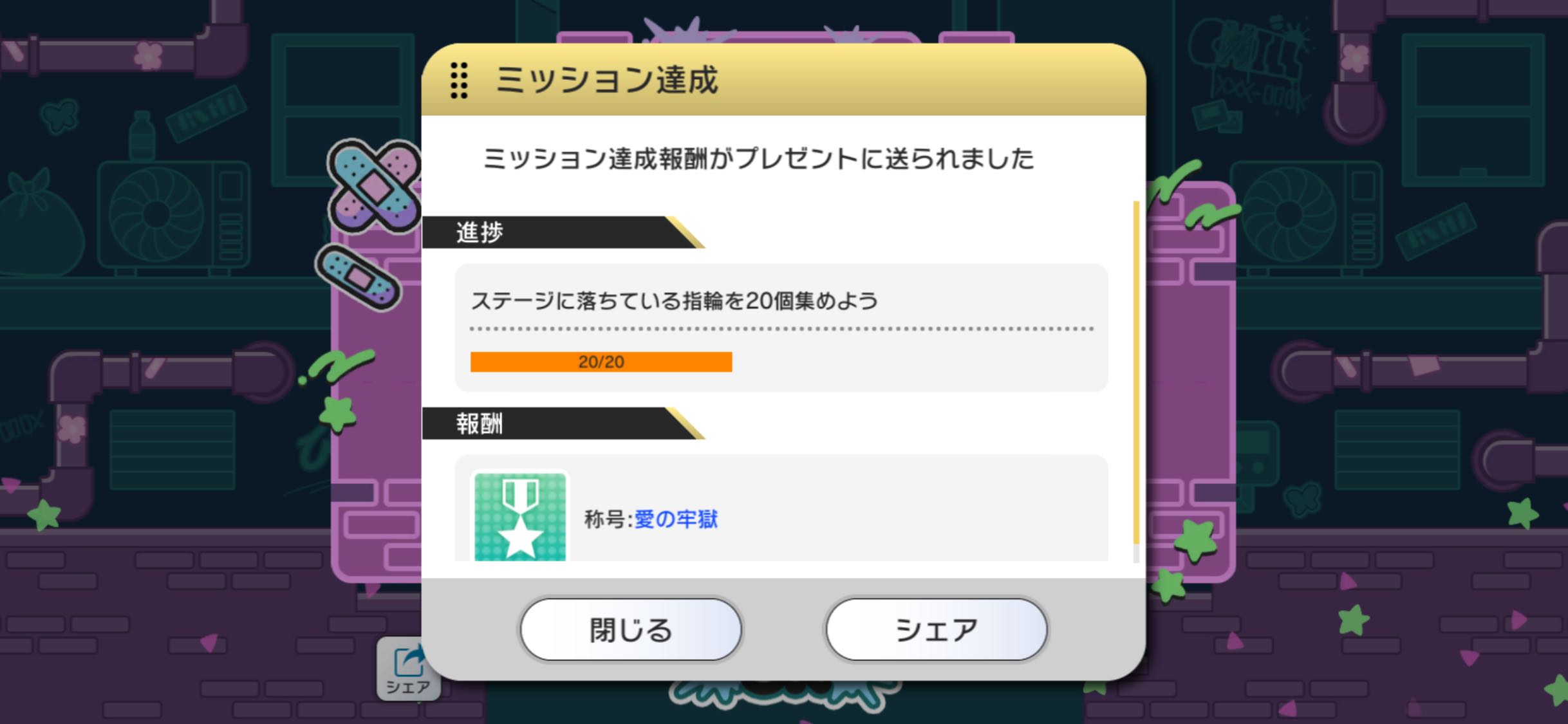1568x724 pixels.
Task: Click the ring collection mission description text
Action: pyautogui.click(x=675, y=301)
